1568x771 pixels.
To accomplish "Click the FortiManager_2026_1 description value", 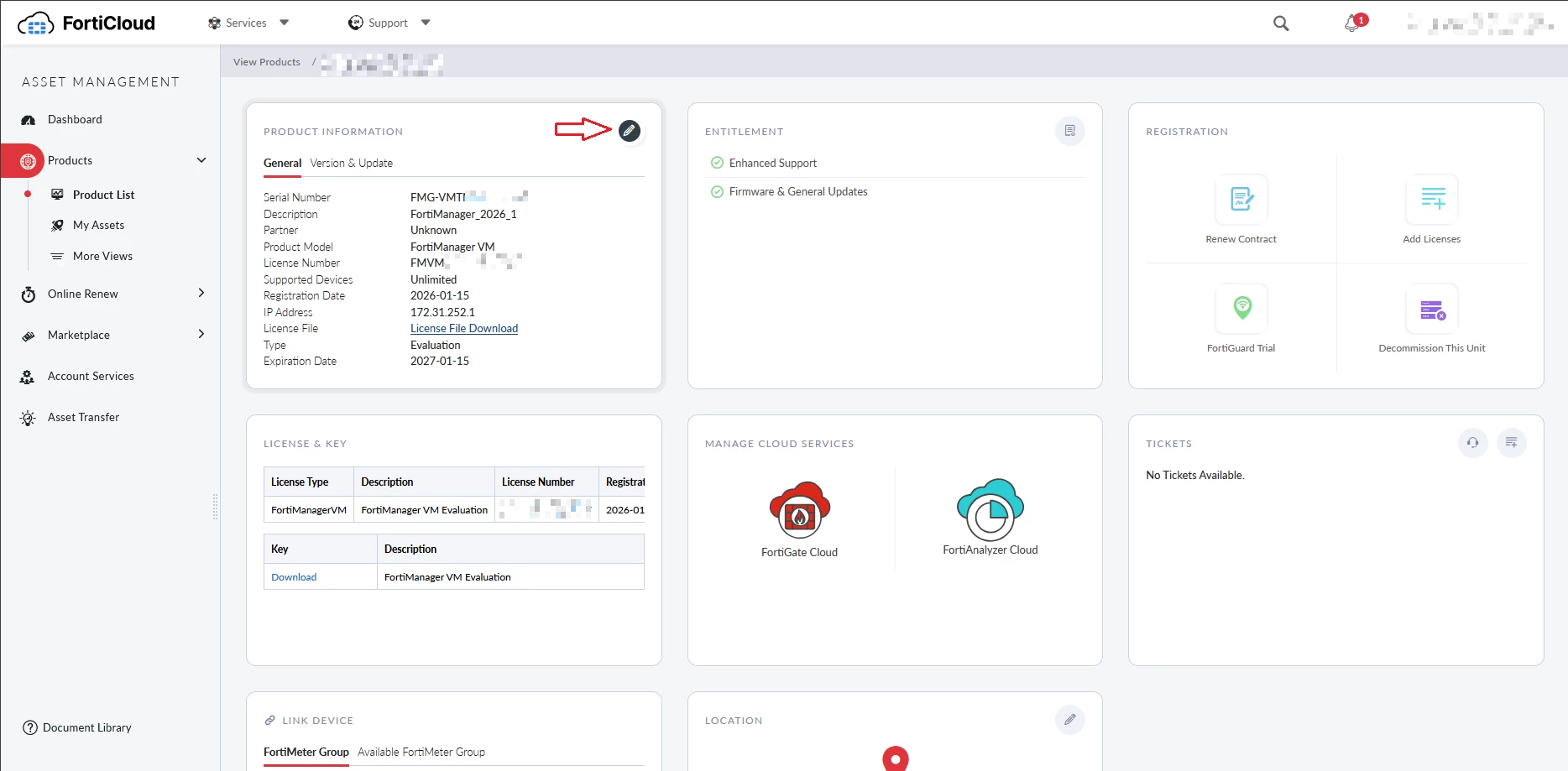I will pyautogui.click(x=463, y=214).
